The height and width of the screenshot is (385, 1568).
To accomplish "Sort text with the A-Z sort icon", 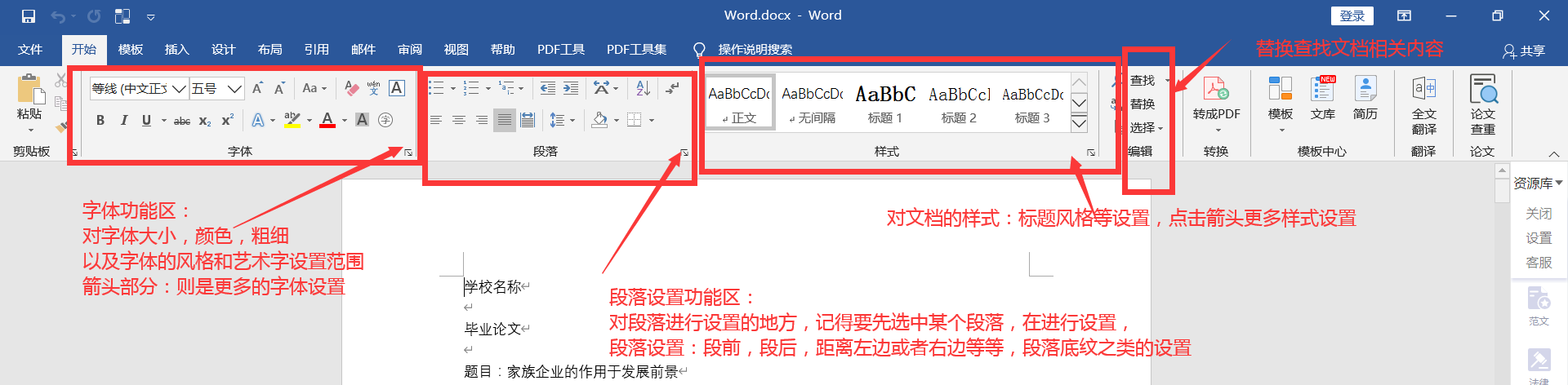I will click(x=643, y=88).
